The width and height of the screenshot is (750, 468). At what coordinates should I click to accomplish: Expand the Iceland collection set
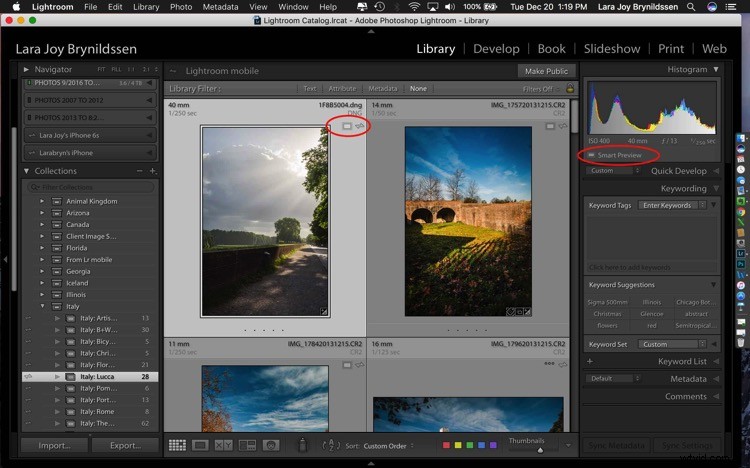click(43, 283)
